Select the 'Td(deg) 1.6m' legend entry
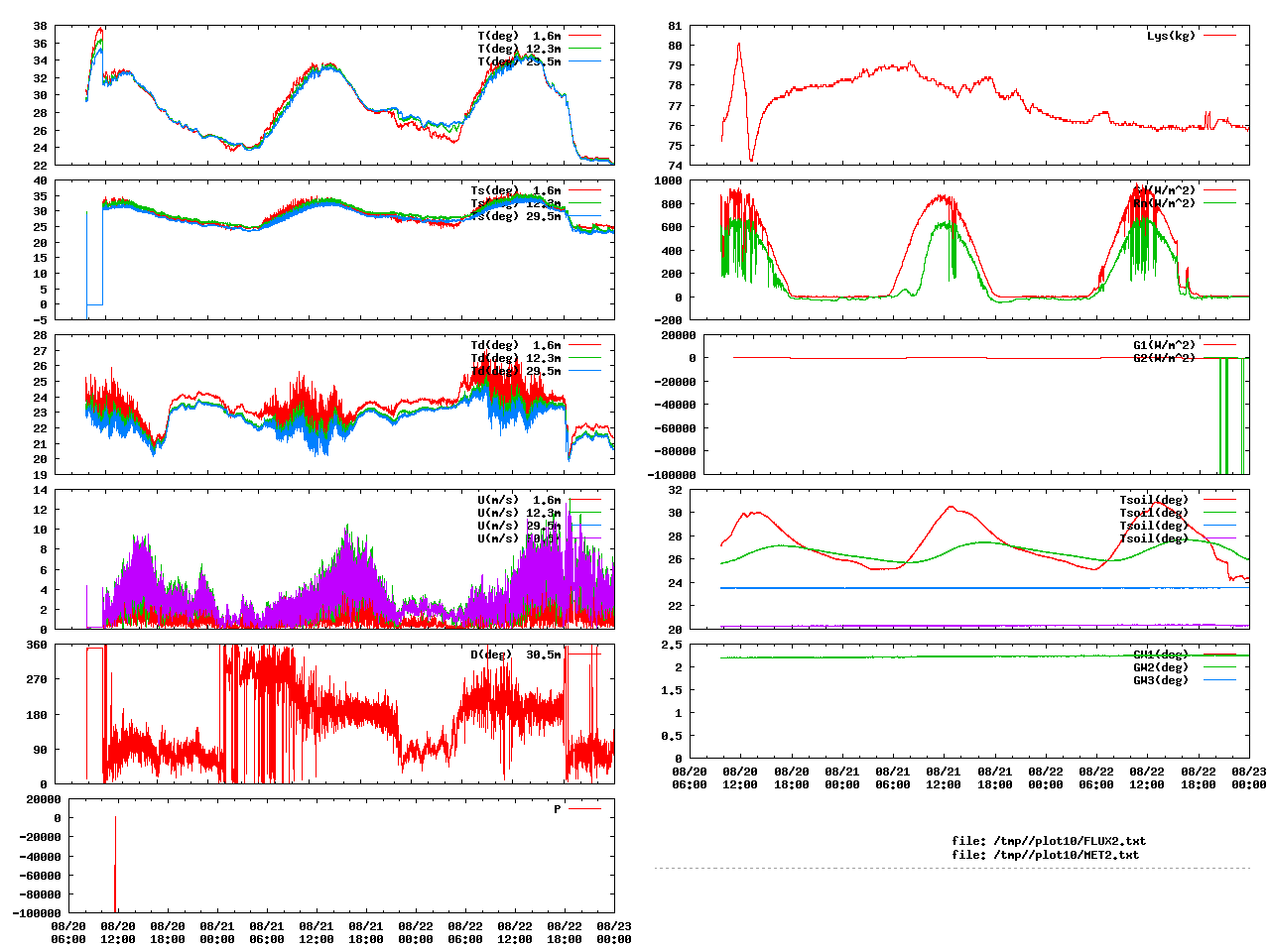 pos(516,345)
